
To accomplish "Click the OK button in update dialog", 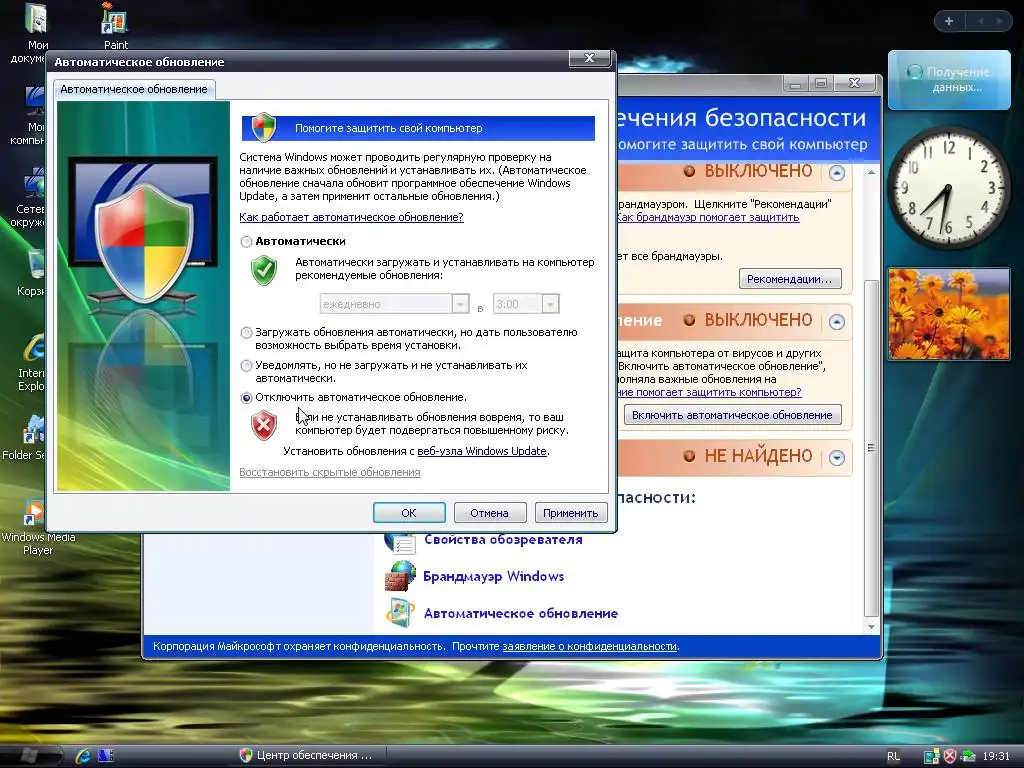I will [409, 513].
